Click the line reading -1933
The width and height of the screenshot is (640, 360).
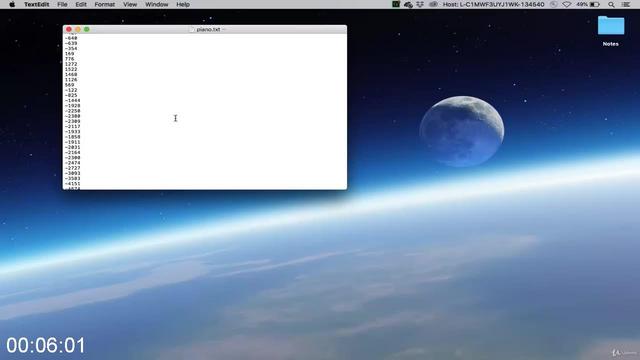(x=72, y=132)
